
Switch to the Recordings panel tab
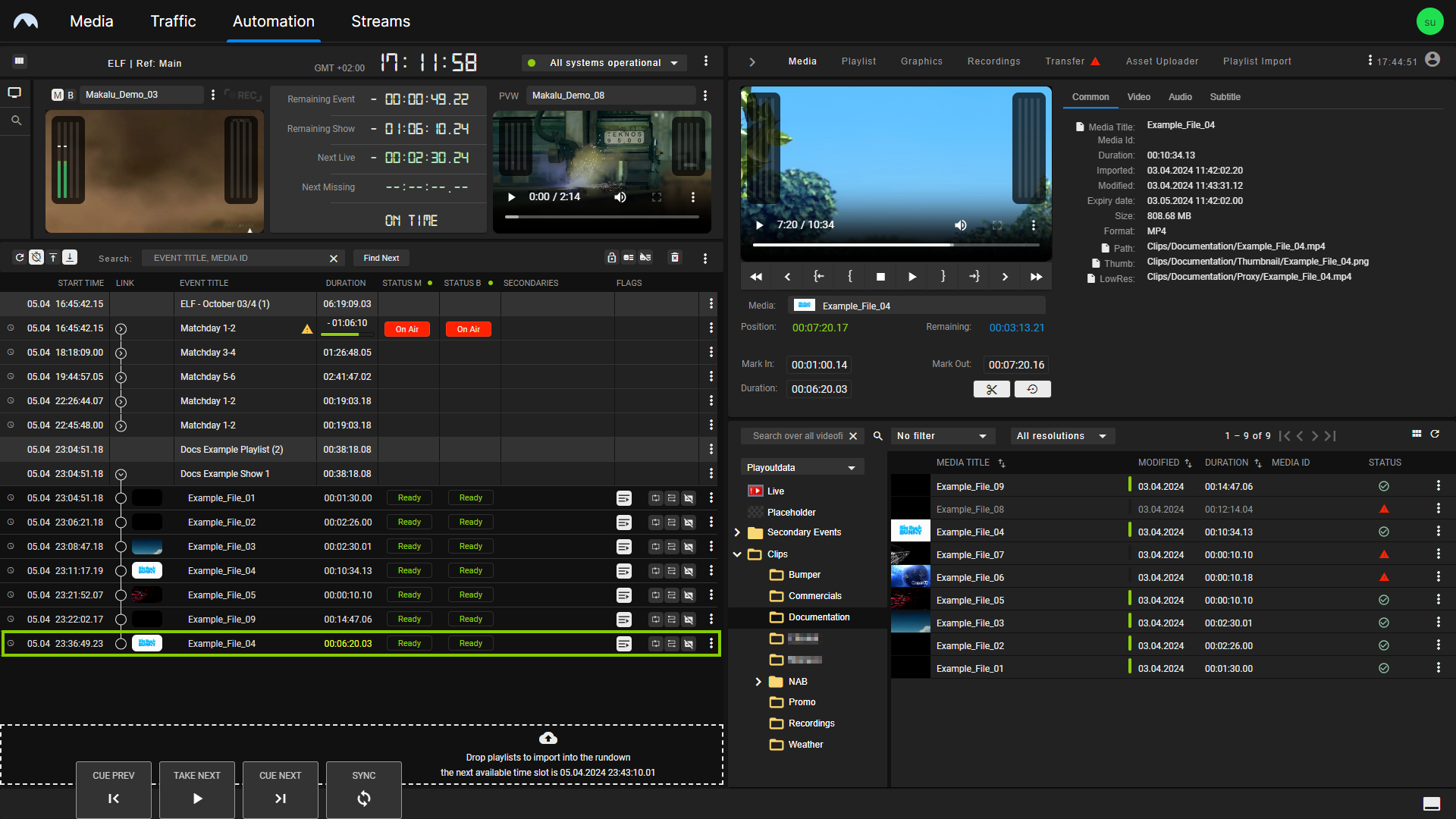tap(993, 61)
